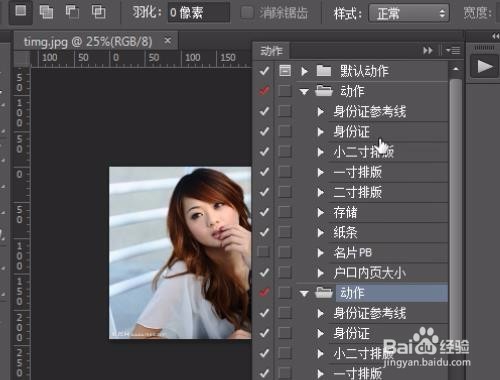Image resolution: width=500 pixels, height=380 pixels.
Task: Select the 动作 panel tab
Action: 271,51
